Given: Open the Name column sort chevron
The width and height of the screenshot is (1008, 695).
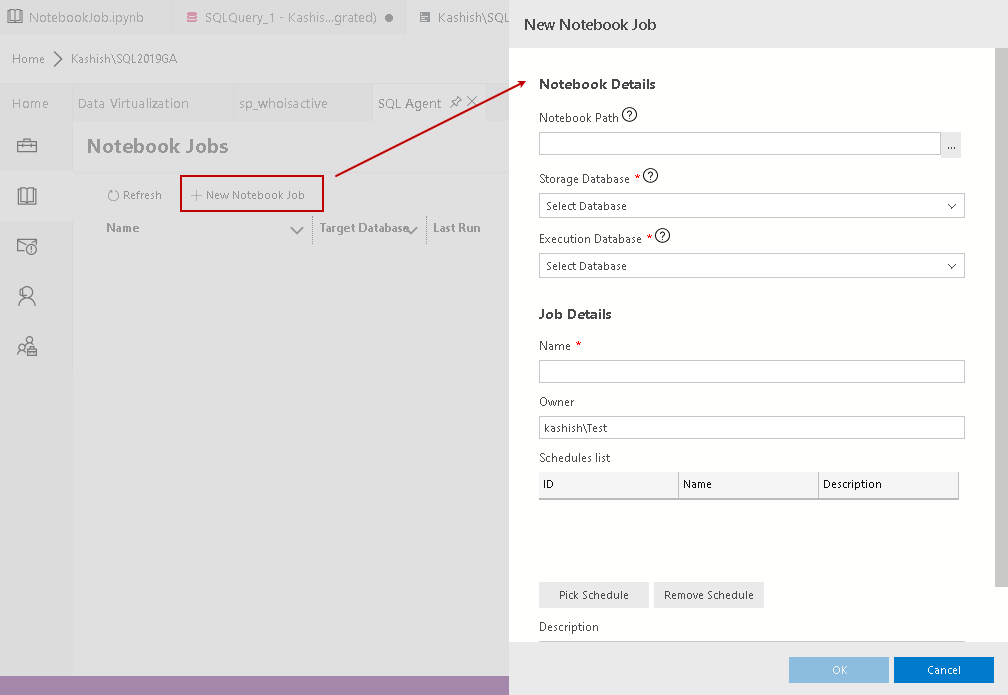Looking at the screenshot, I should click(296, 230).
